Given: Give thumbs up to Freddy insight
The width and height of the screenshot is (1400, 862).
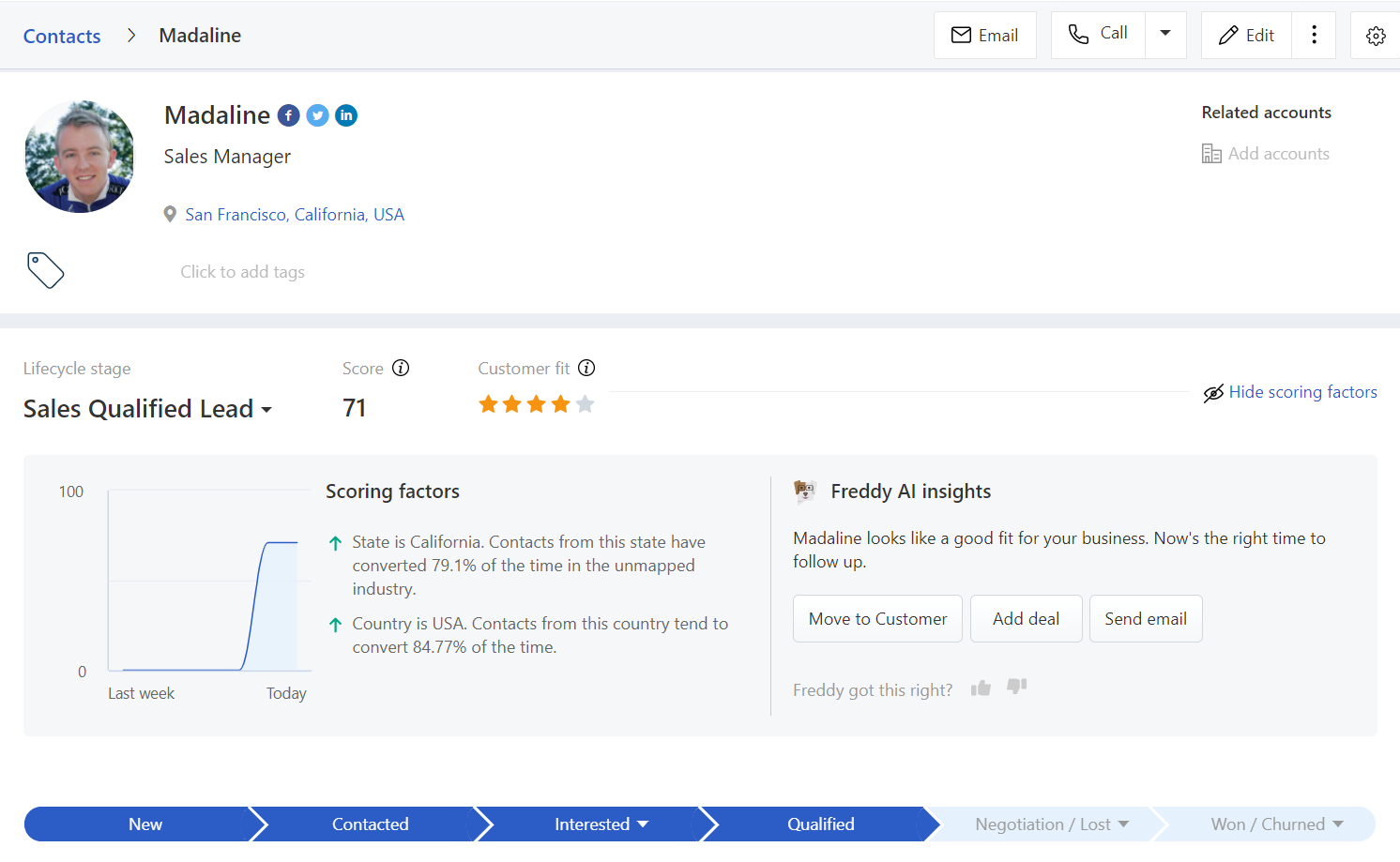Looking at the screenshot, I should click(981, 688).
